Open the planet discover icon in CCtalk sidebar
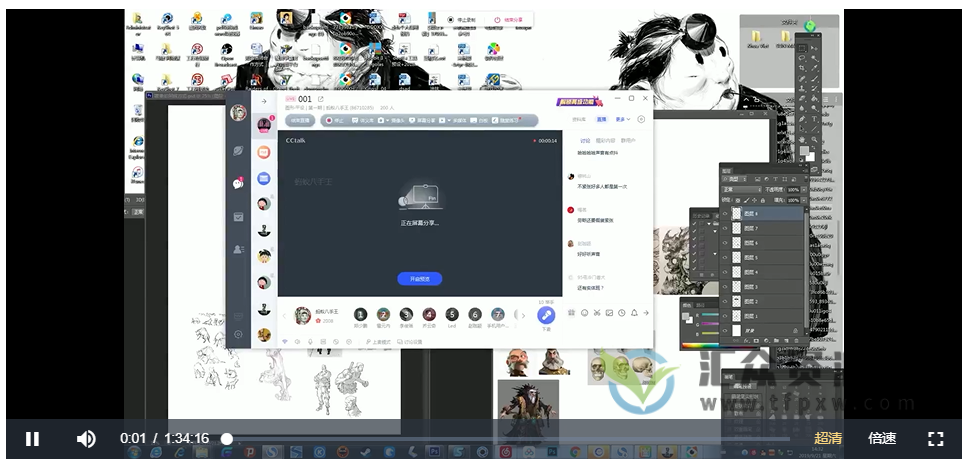Screen dimensions: 962x460 point(238,150)
